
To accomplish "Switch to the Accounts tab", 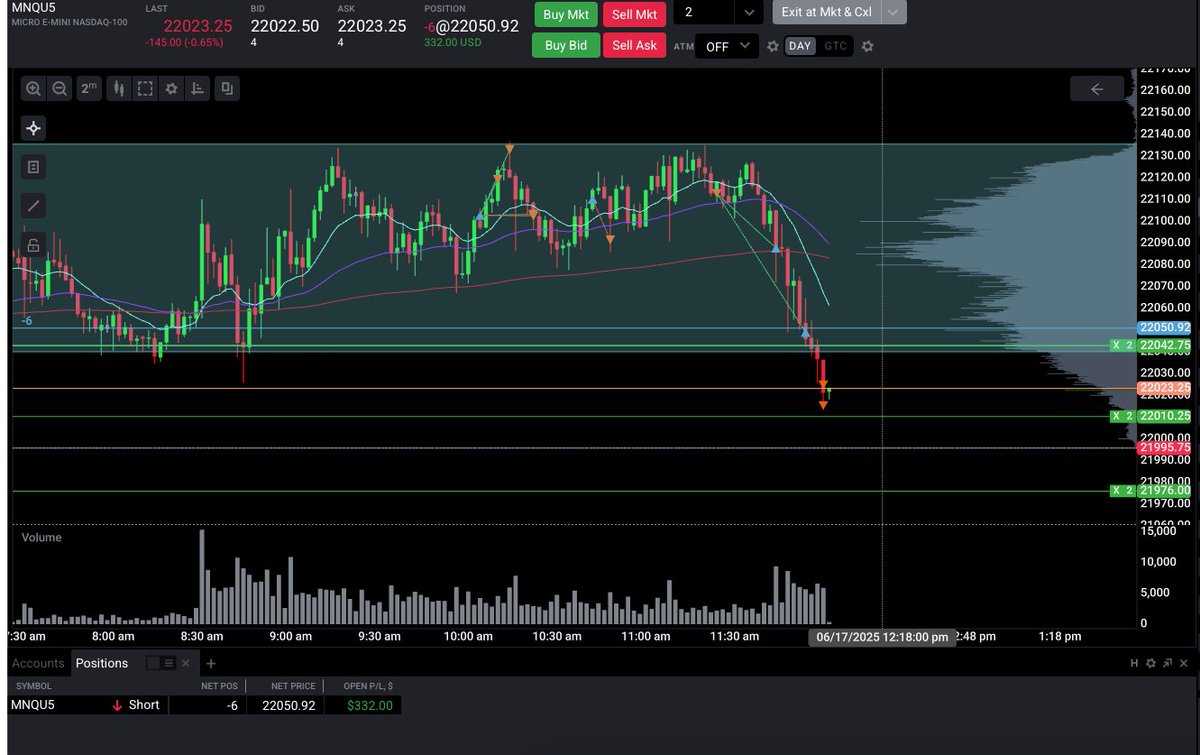I will pyautogui.click(x=38, y=663).
